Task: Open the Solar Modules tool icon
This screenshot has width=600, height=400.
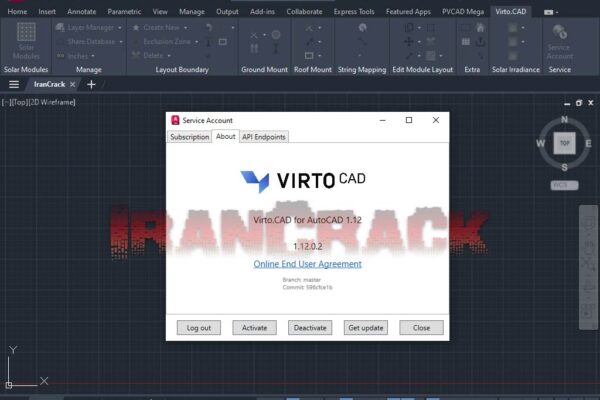Action: click(x=26, y=32)
